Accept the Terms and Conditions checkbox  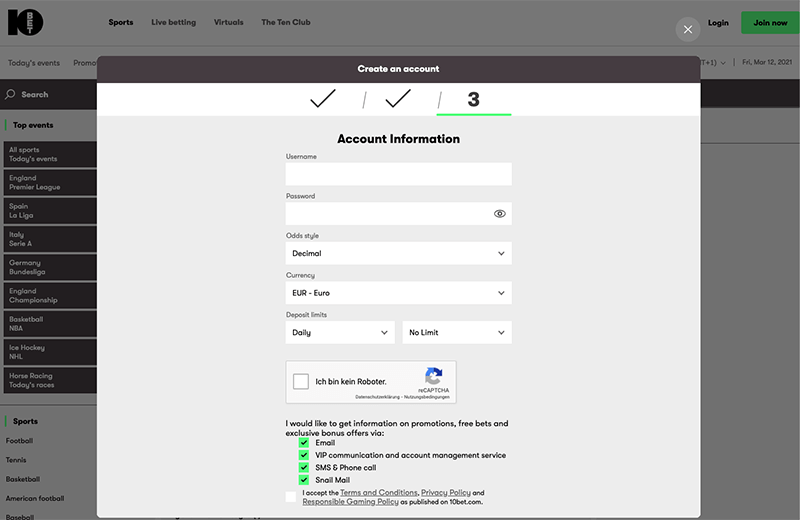291,496
